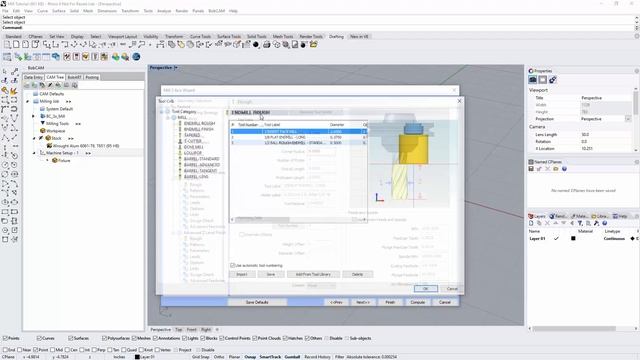The image size is (640, 360).
Task: Open the Curve menu
Action: point(42,11)
